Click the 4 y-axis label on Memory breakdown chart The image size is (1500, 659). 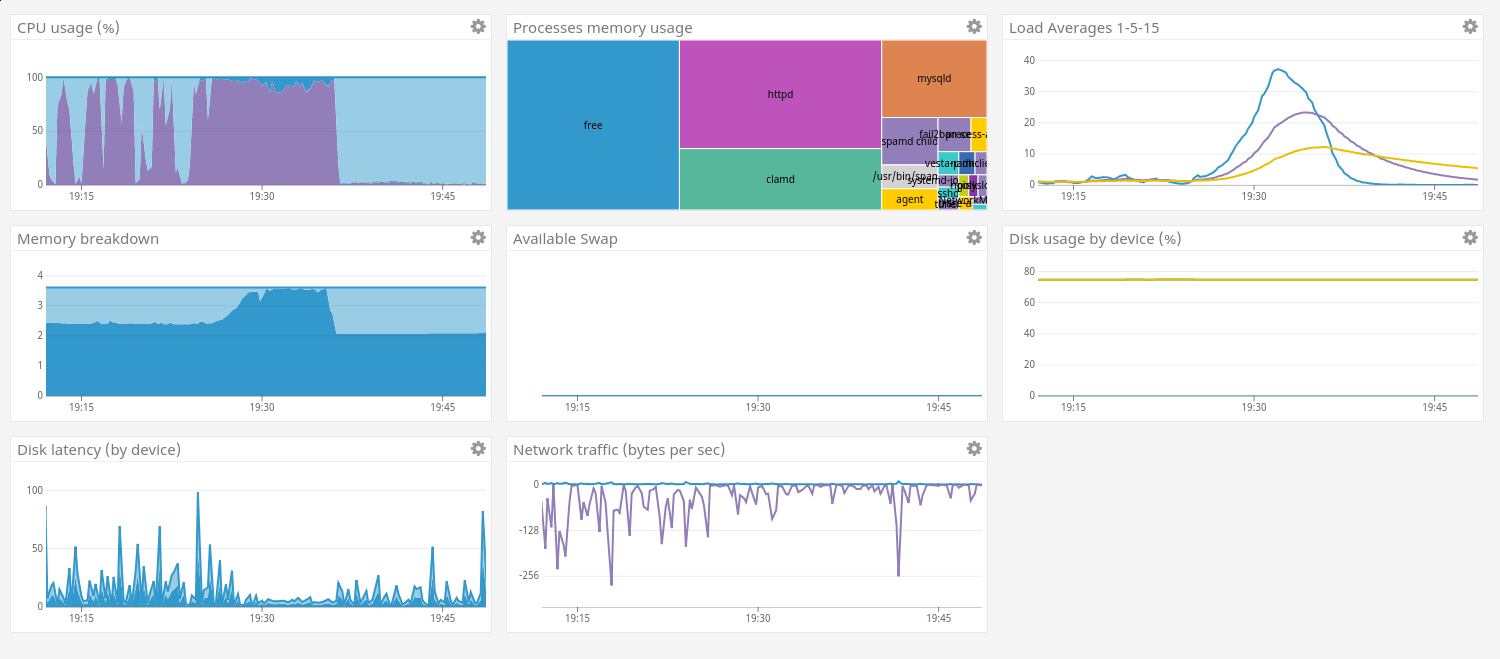tap(40, 275)
